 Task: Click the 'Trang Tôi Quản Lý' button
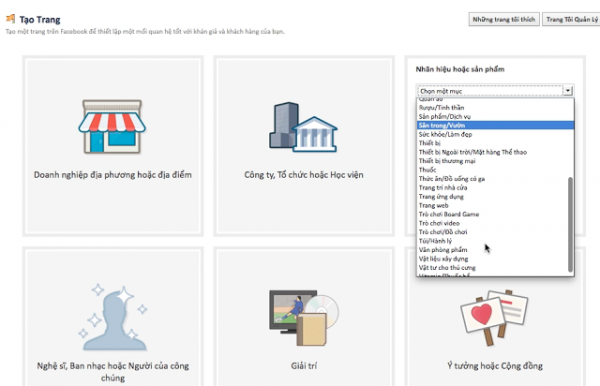click(x=571, y=19)
